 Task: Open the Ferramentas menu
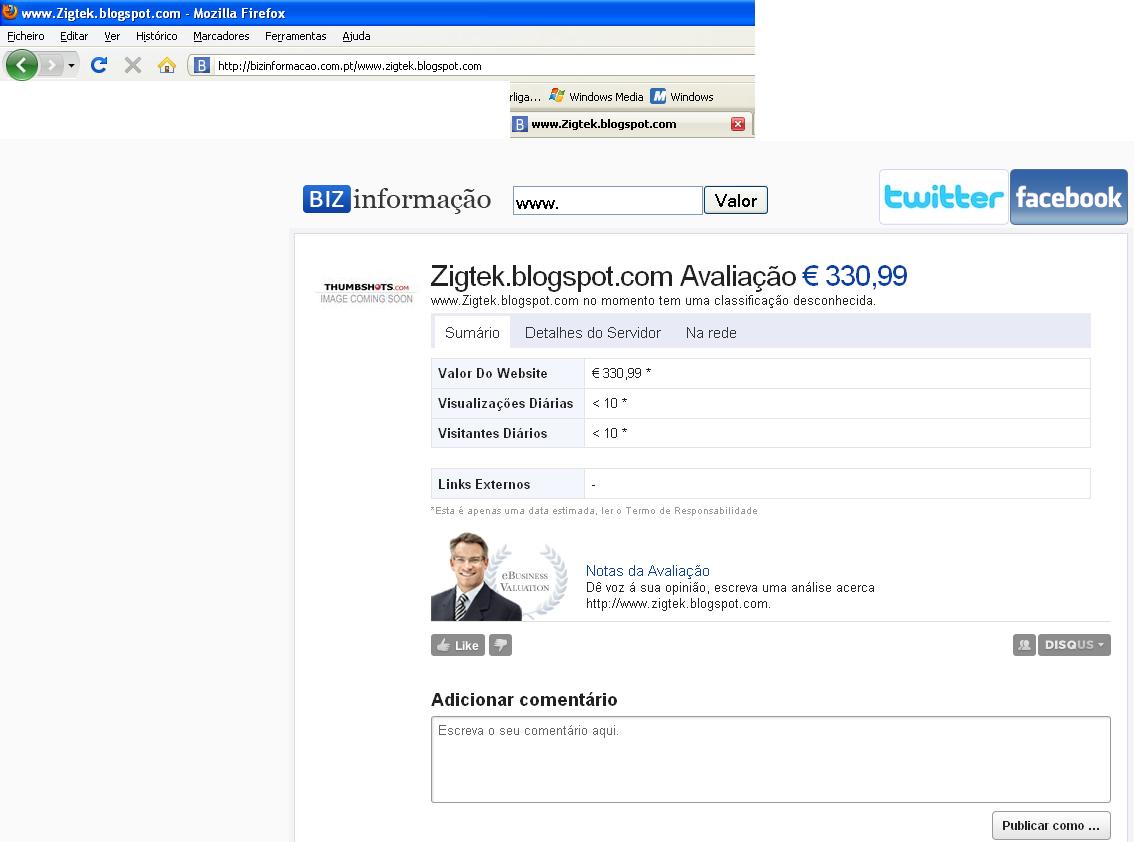pos(296,36)
